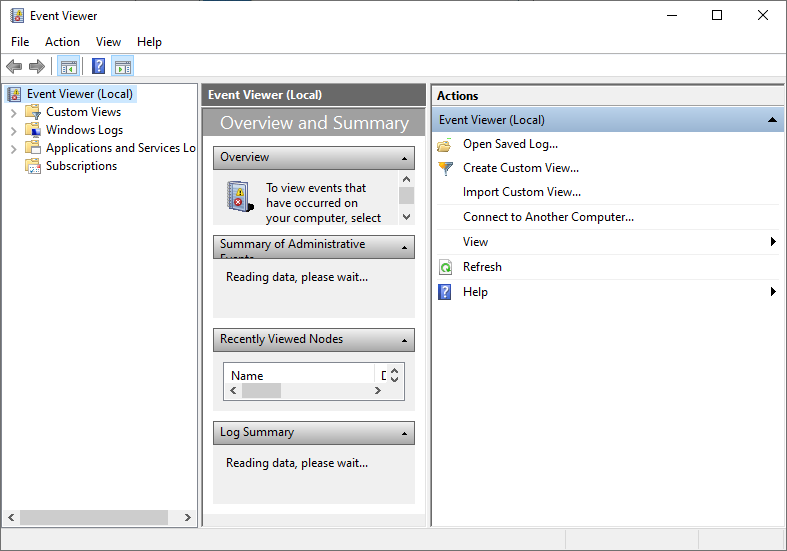Screen dimensions: 787x551
Task: Click Overview text scroll down arrow
Action: tap(407, 217)
